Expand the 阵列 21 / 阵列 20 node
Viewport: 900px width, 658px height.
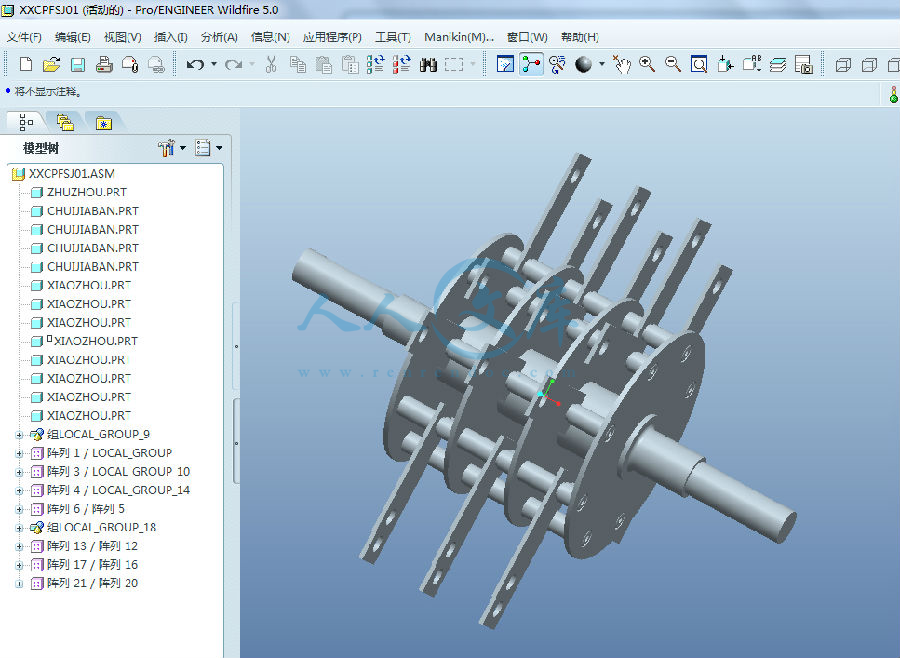[19, 584]
